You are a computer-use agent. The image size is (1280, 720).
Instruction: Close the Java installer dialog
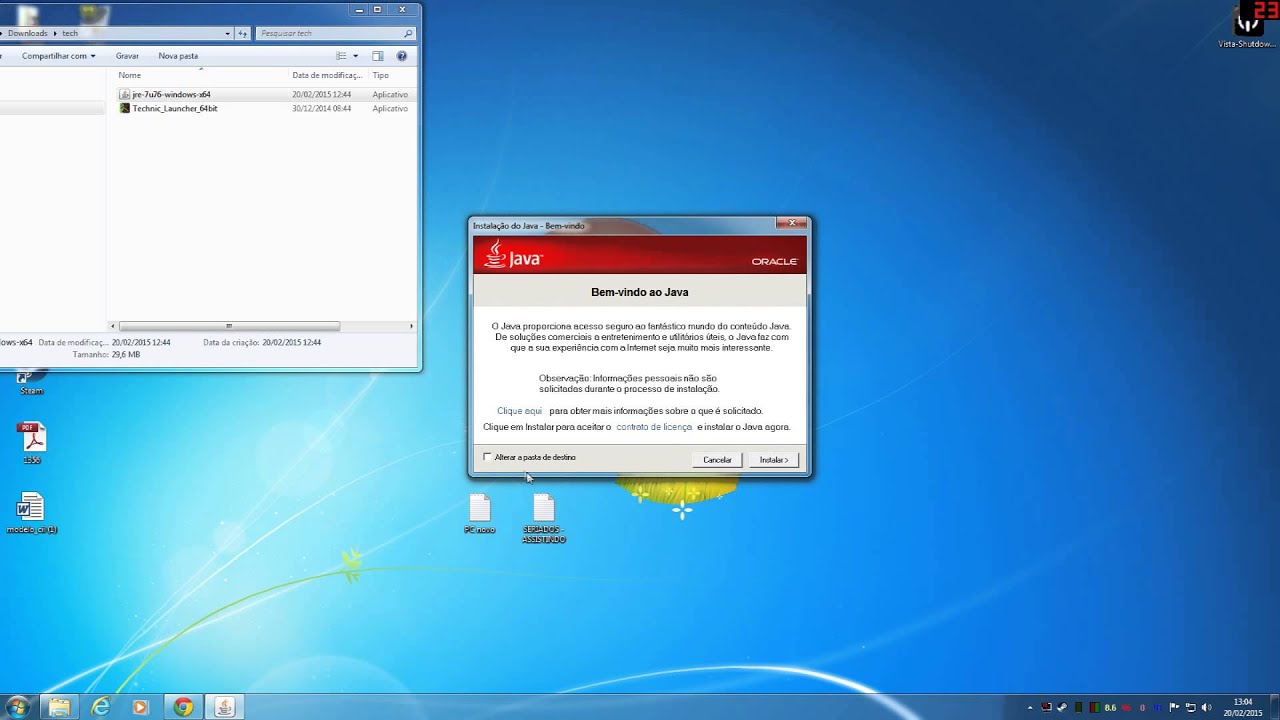pyautogui.click(x=790, y=222)
